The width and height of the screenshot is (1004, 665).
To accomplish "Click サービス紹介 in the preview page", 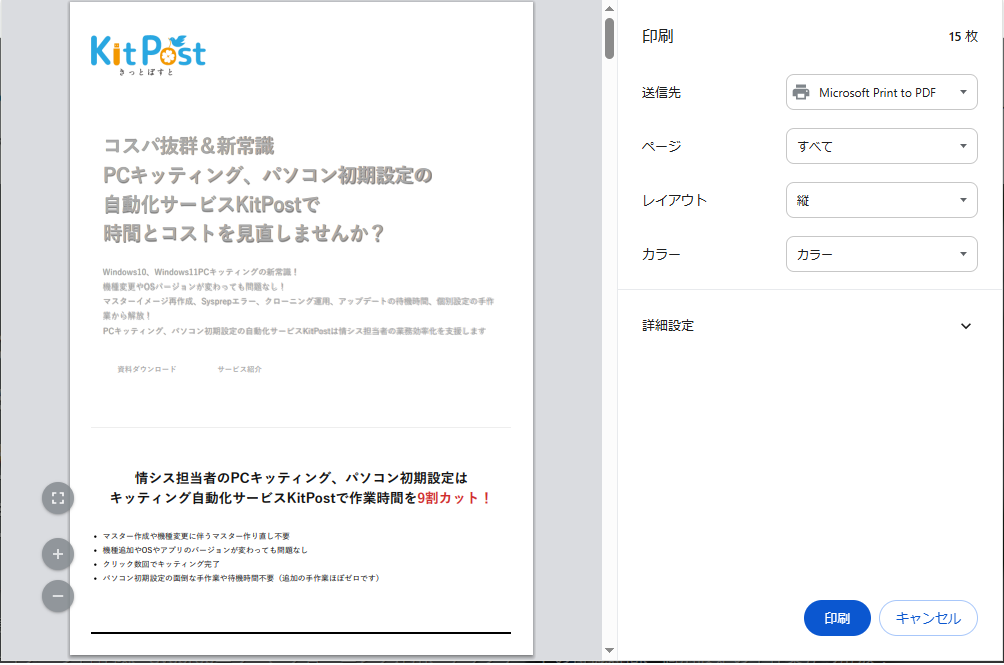I will 239,369.
